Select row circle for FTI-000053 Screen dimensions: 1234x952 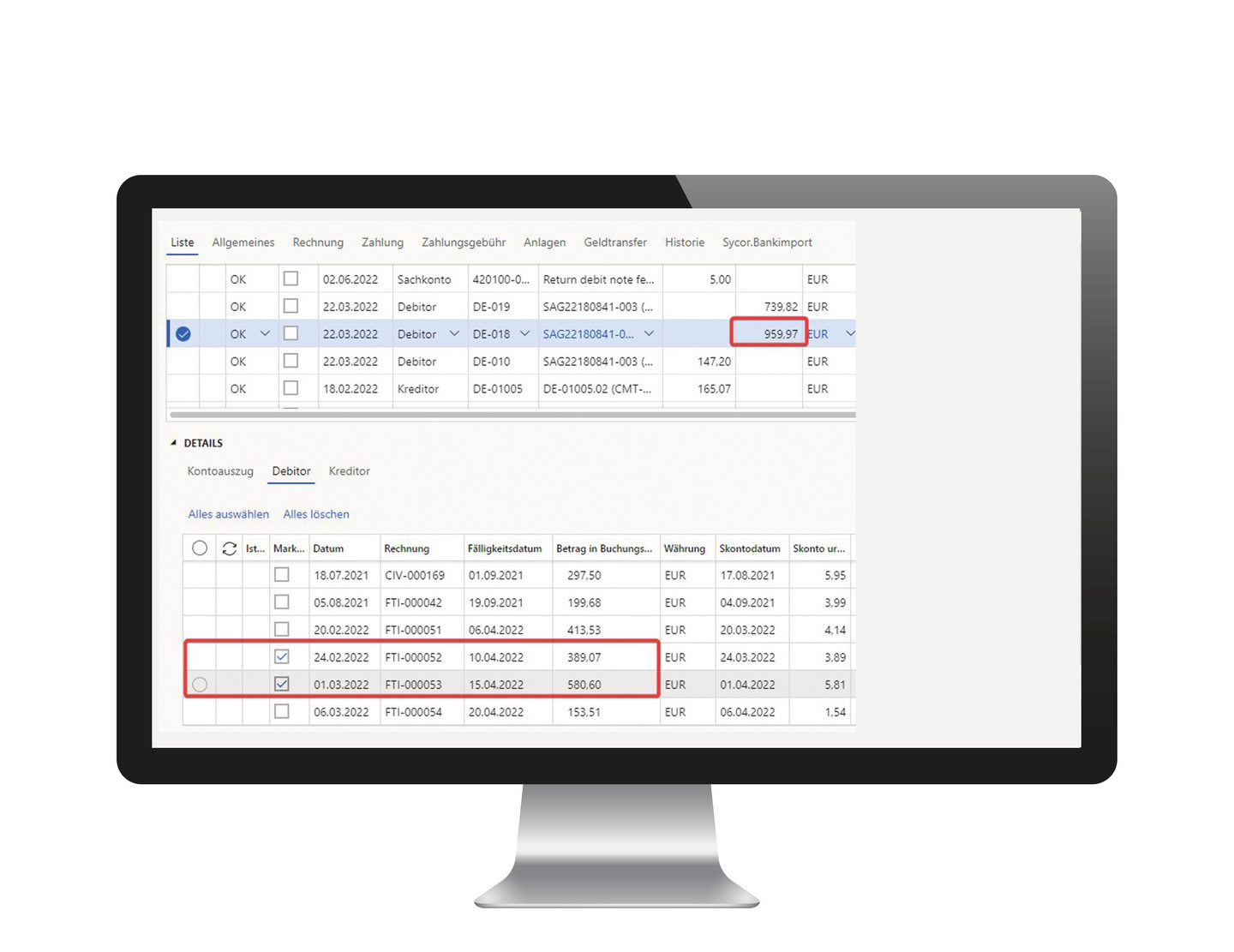[200, 685]
